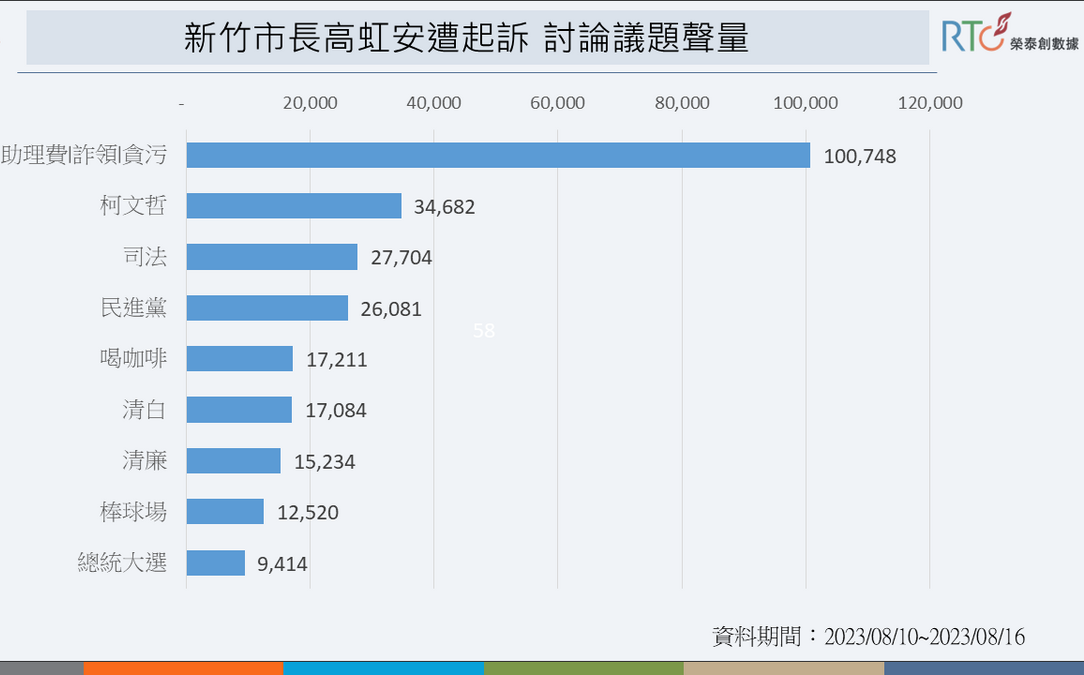
Task: Select the green strip in the bottom color bar
Action: click(x=583, y=668)
